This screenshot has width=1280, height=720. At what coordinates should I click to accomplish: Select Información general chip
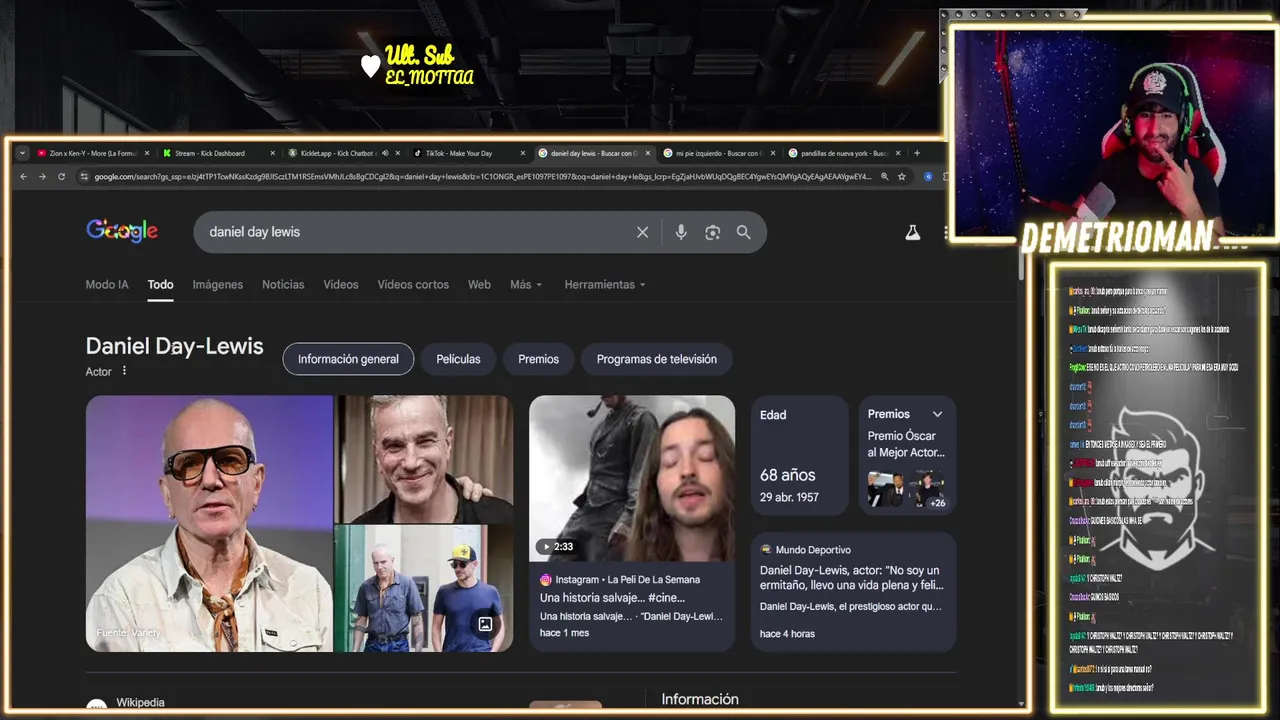(x=348, y=359)
